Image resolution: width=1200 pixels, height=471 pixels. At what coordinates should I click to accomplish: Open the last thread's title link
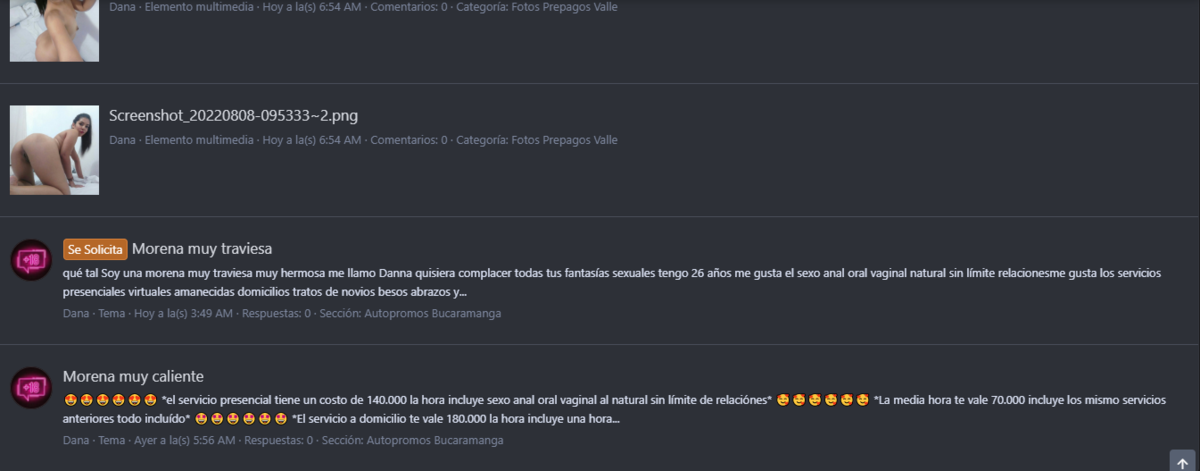click(x=133, y=376)
